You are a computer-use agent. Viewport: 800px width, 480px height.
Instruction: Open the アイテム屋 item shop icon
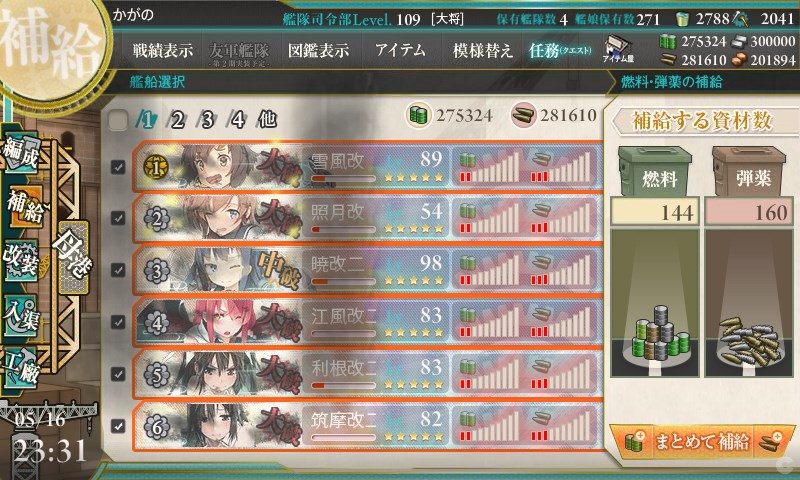pos(618,49)
